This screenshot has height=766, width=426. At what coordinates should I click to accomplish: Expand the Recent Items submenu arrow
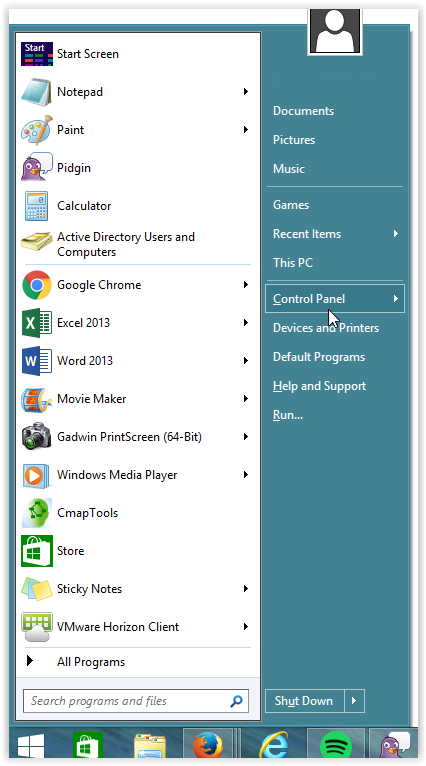(x=396, y=234)
